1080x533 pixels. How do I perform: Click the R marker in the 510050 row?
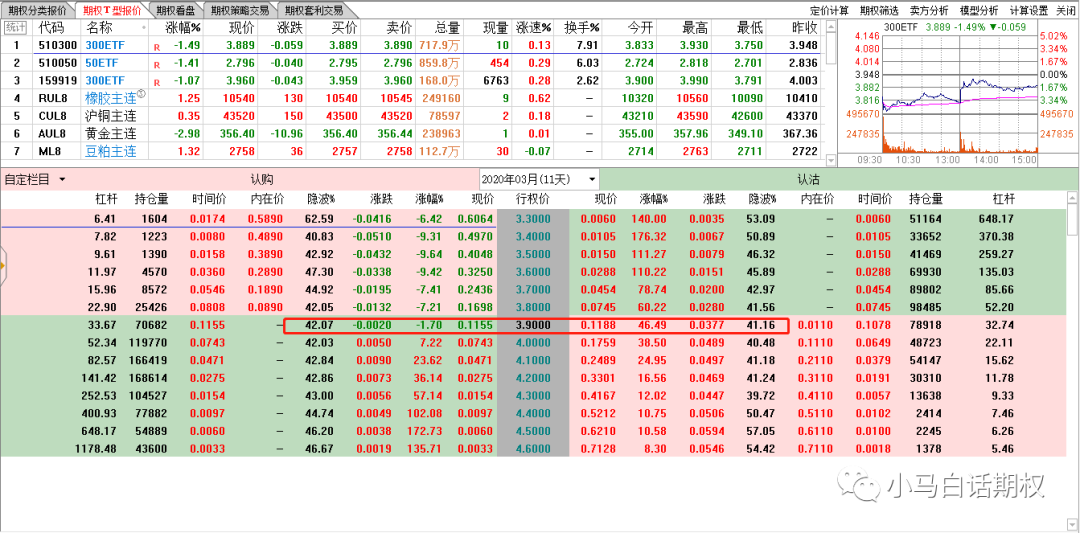157,65
